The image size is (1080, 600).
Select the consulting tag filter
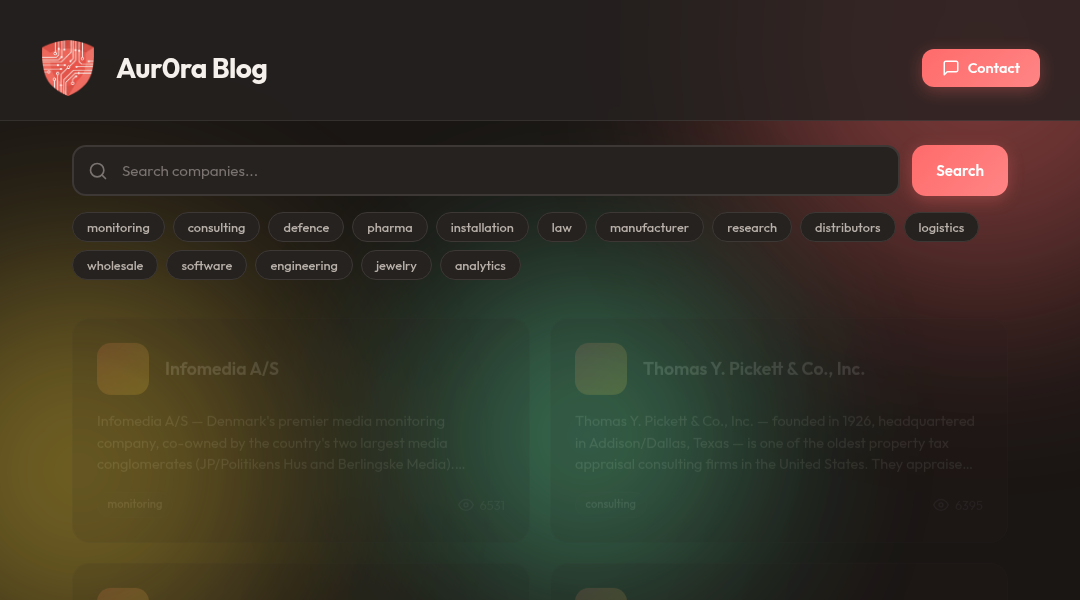pos(216,227)
